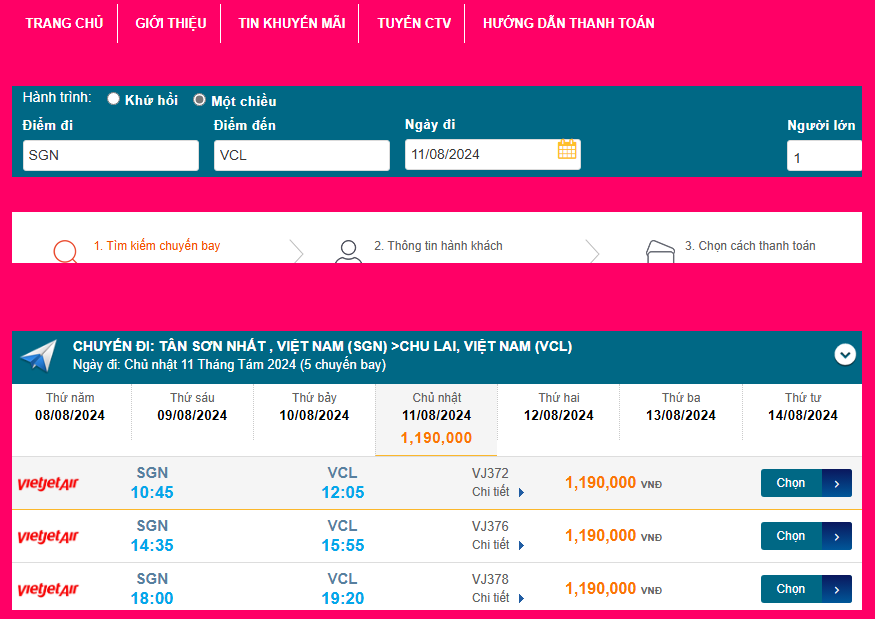The image size is (875, 619).
Task: Click the Điểm đến input field
Action: click(301, 155)
